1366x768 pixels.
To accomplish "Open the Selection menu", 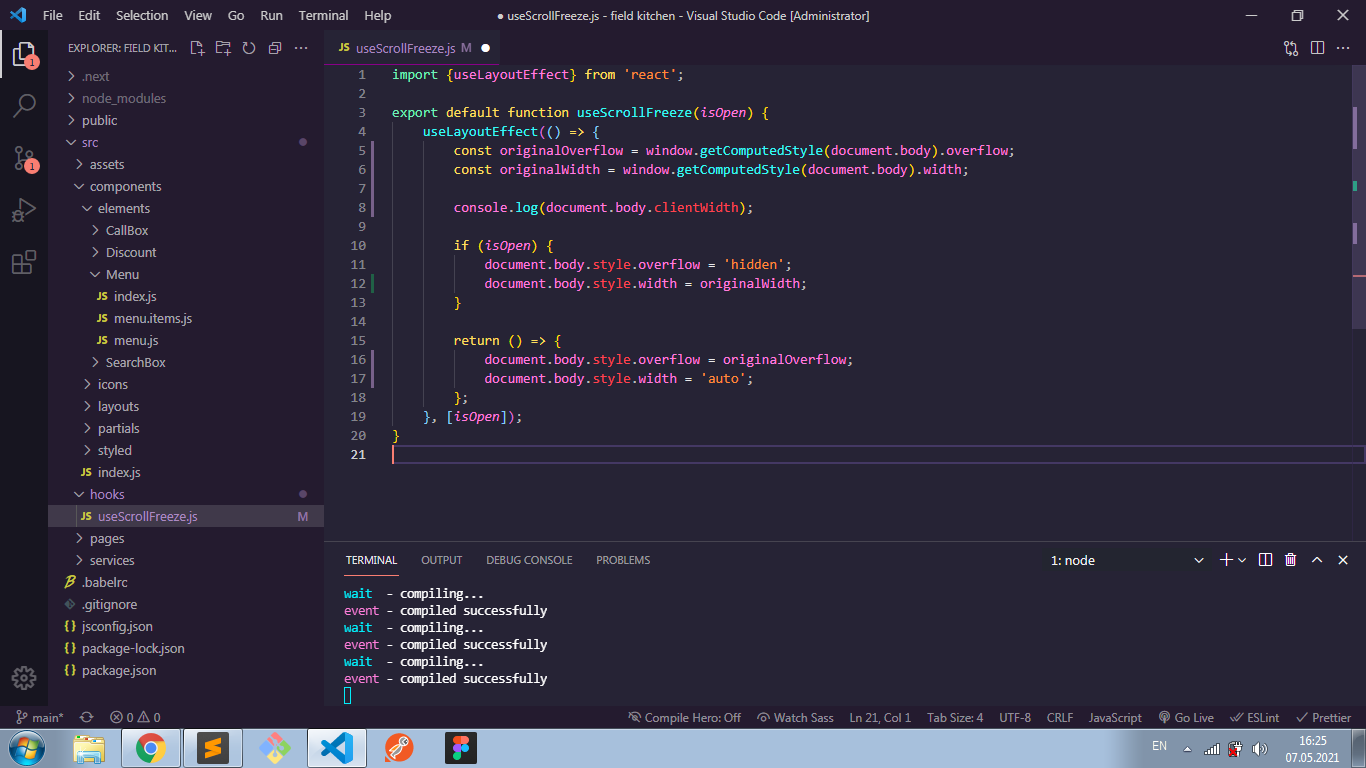I will coord(142,15).
